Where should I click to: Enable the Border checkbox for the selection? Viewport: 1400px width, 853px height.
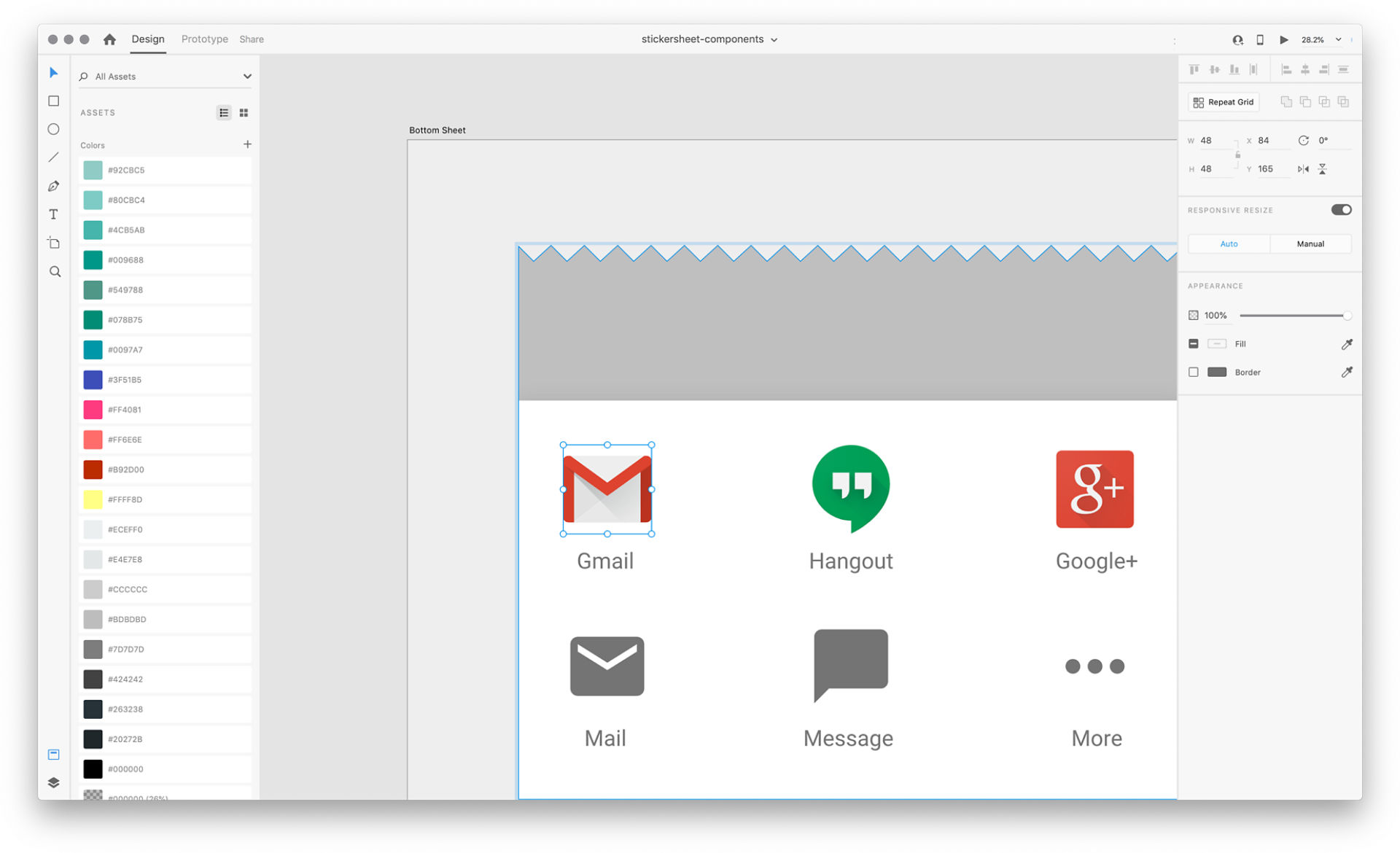click(x=1194, y=372)
